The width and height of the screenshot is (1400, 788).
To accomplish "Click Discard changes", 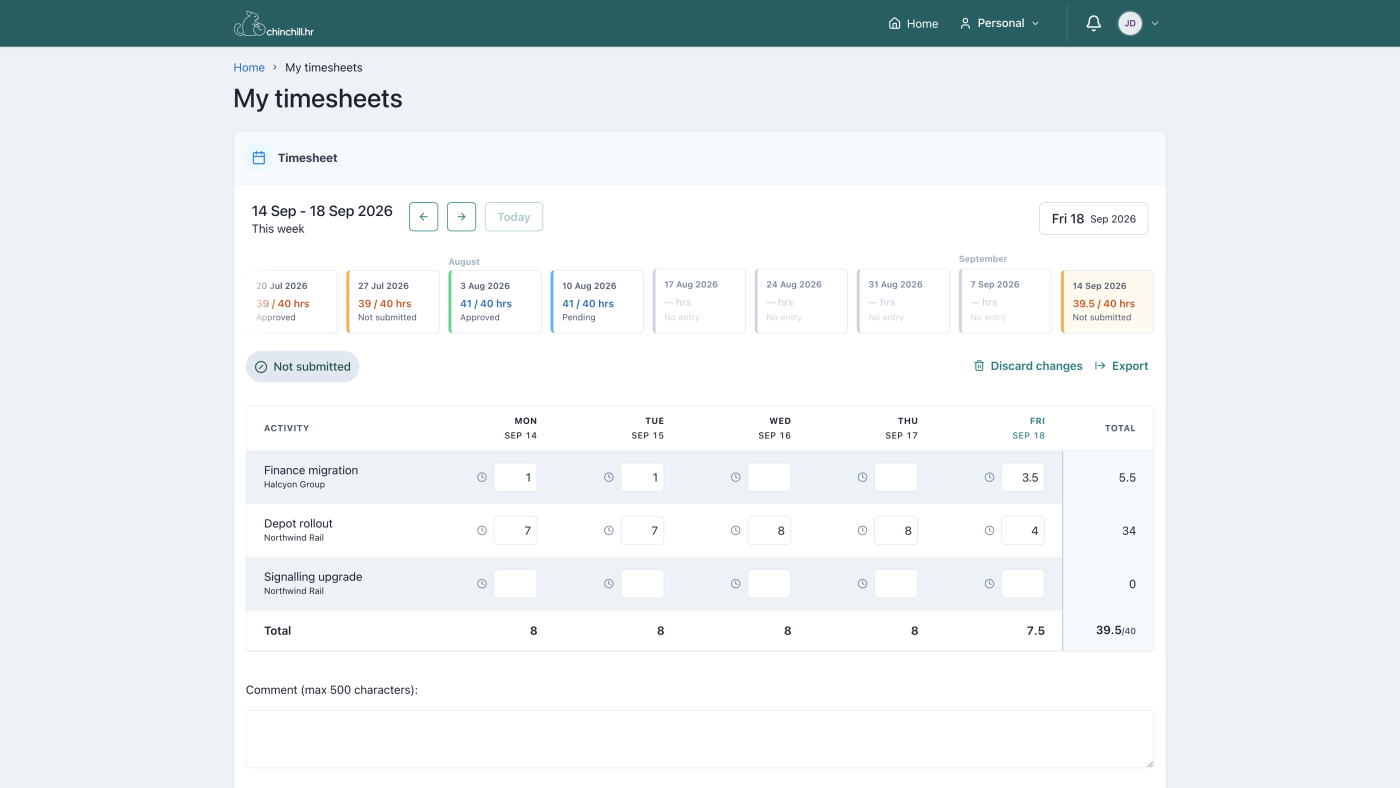I will coord(1028,366).
